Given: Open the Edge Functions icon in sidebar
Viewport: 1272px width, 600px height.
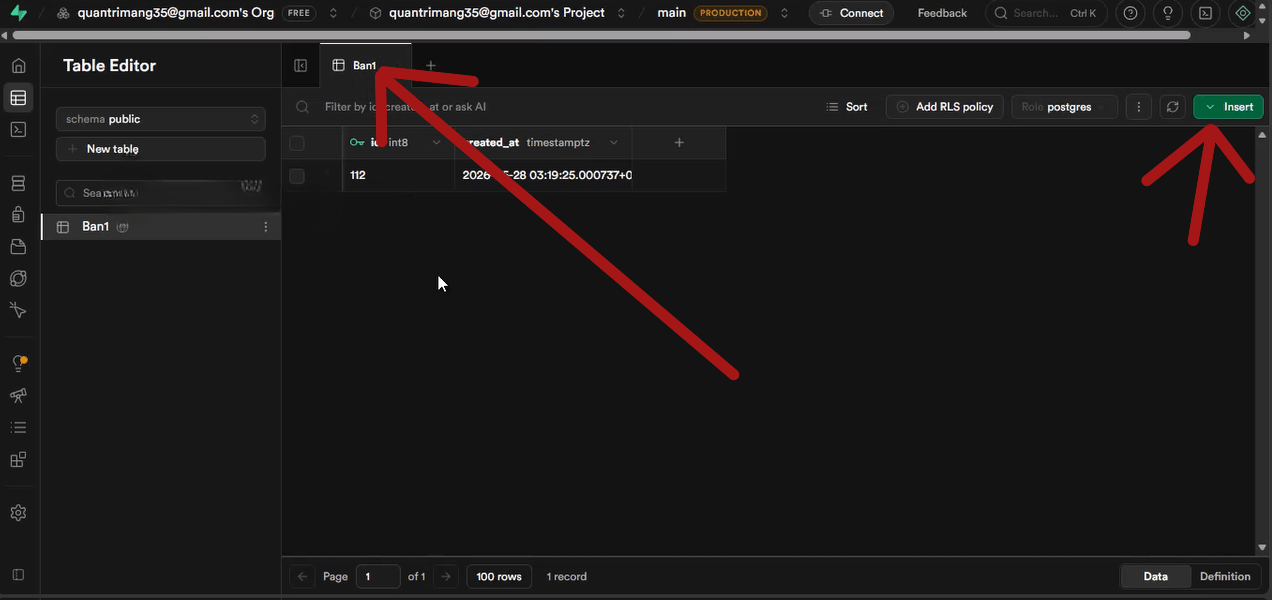Looking at the screenshot, I should 18,278.
